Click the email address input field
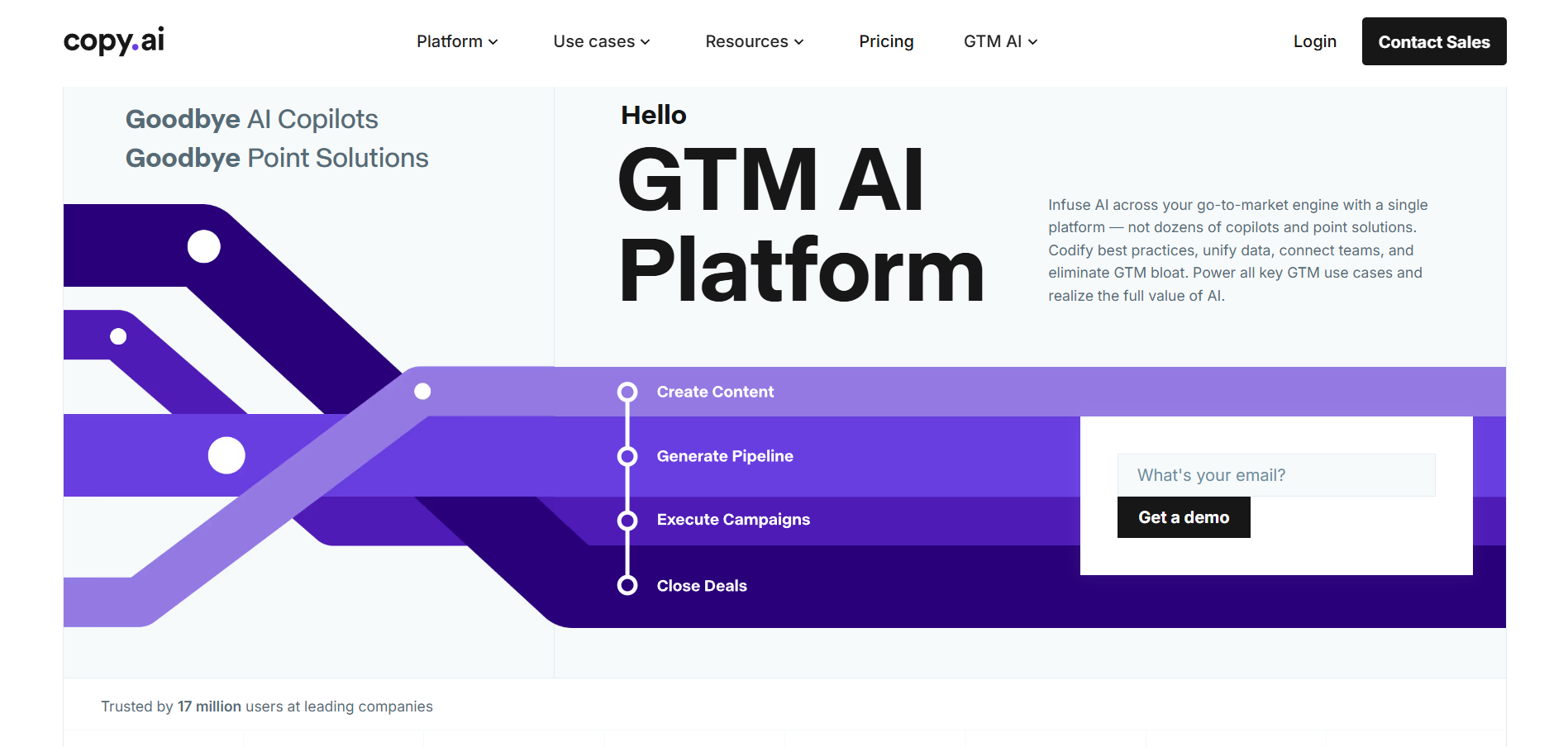Image resolution: width=1568 pixels, height=747 pixels. (x=1275, y=474)
